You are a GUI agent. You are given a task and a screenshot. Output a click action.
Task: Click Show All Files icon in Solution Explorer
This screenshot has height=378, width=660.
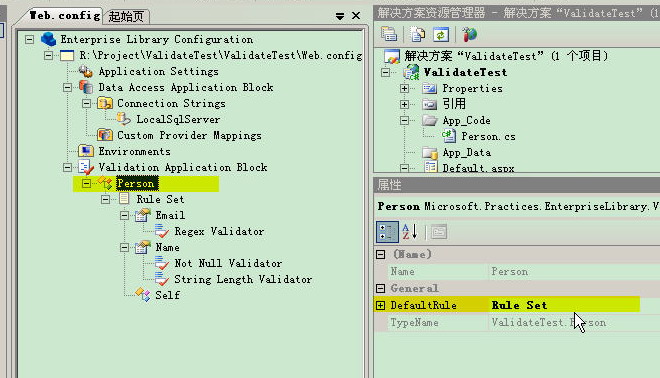pyautogui.click(x=417, y=34)
